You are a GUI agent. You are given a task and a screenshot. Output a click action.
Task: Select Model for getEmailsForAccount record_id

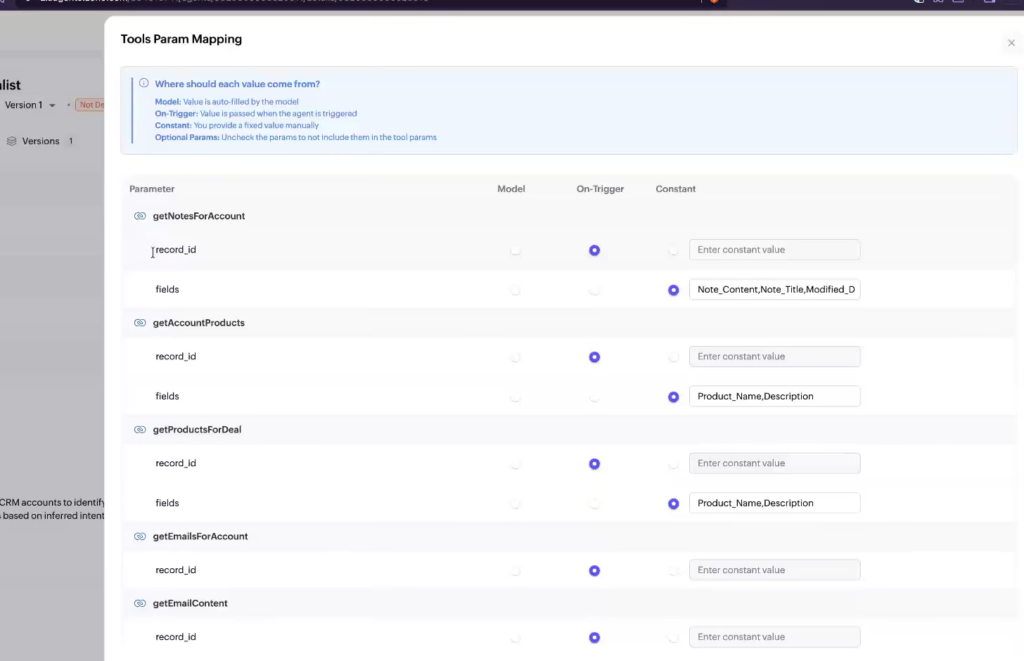(515, 571)
